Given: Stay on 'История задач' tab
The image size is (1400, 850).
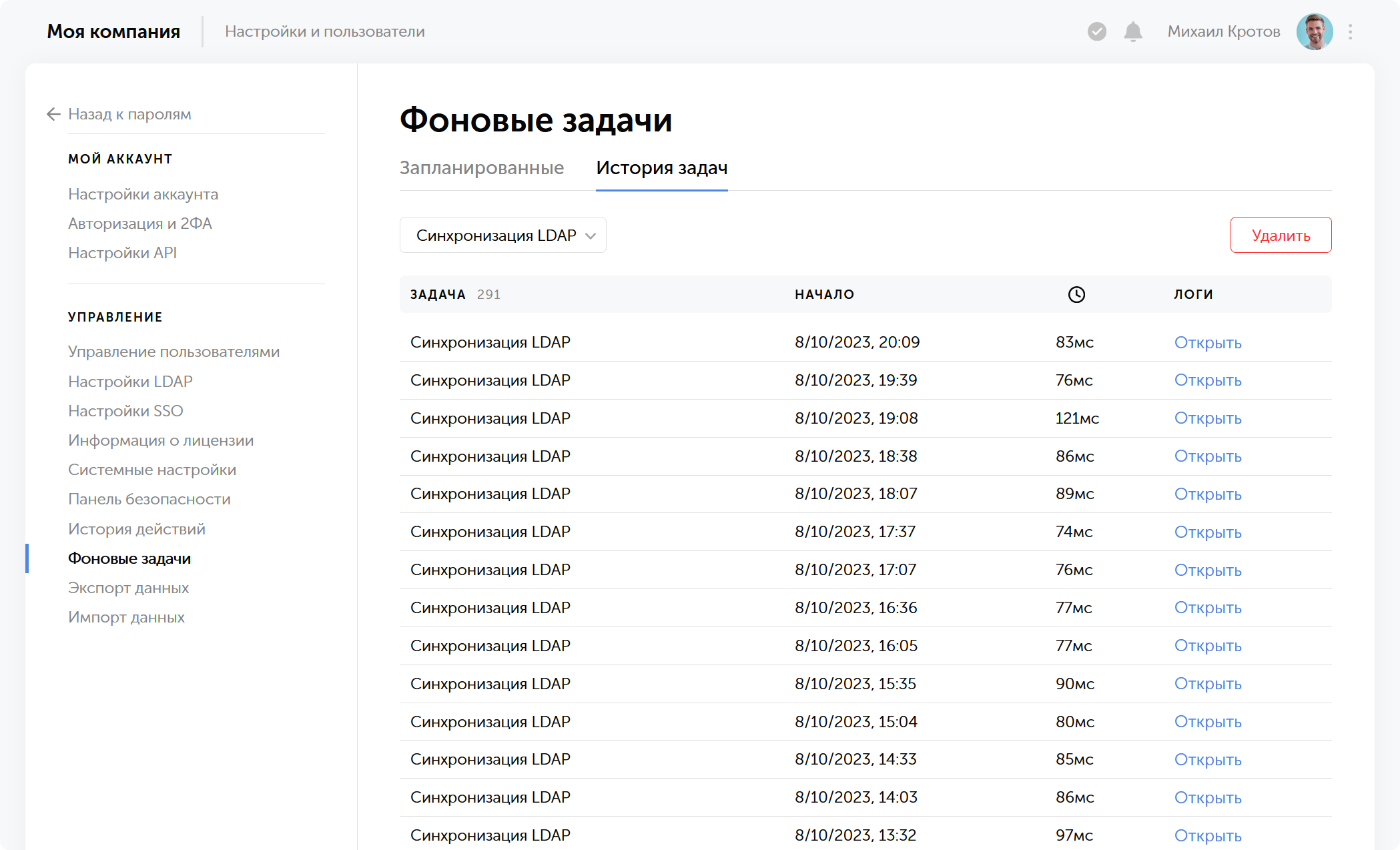Looking at the screenshot, I should (x=662, y=169).
